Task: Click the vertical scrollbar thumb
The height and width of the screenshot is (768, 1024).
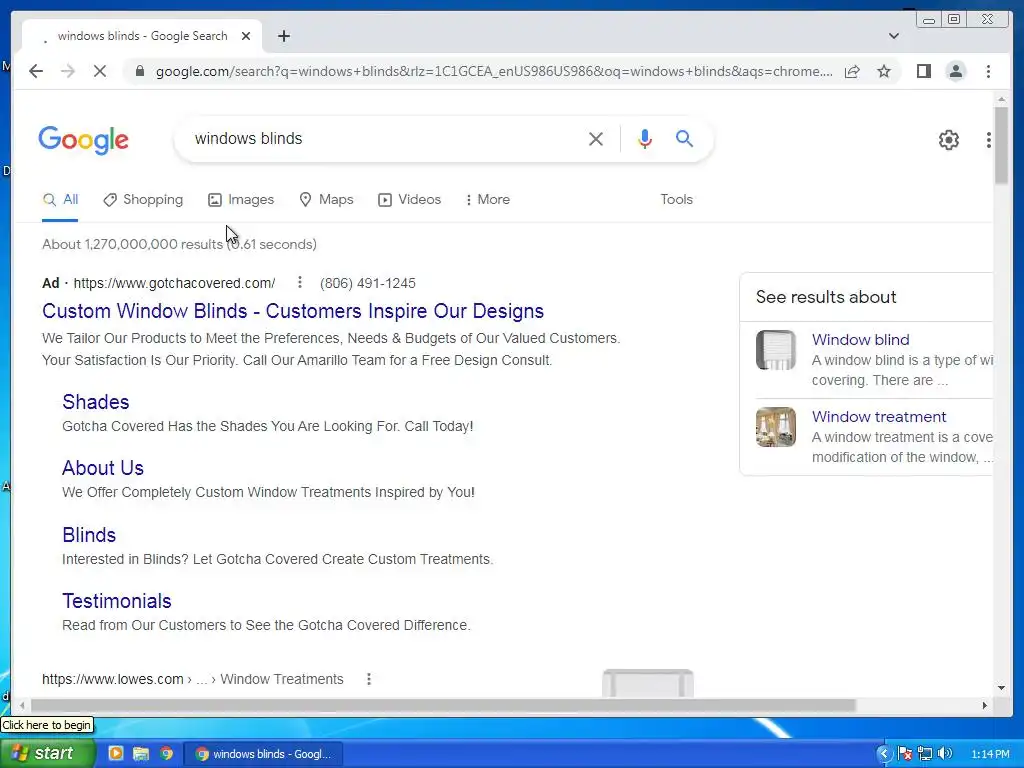Action: pyautogui.click(x=1001, y=145)
